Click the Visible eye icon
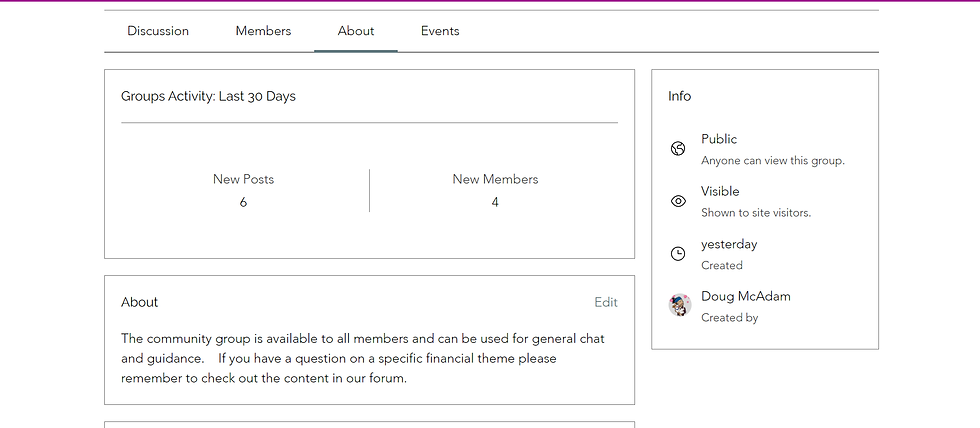The height and width of the screenshot is (428, 980). 678,201
